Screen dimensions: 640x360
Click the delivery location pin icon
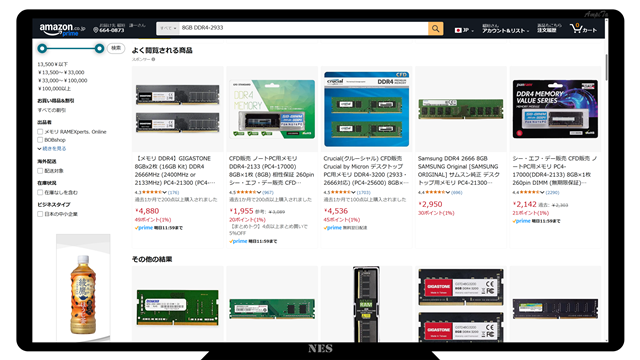tap(96, 30)
